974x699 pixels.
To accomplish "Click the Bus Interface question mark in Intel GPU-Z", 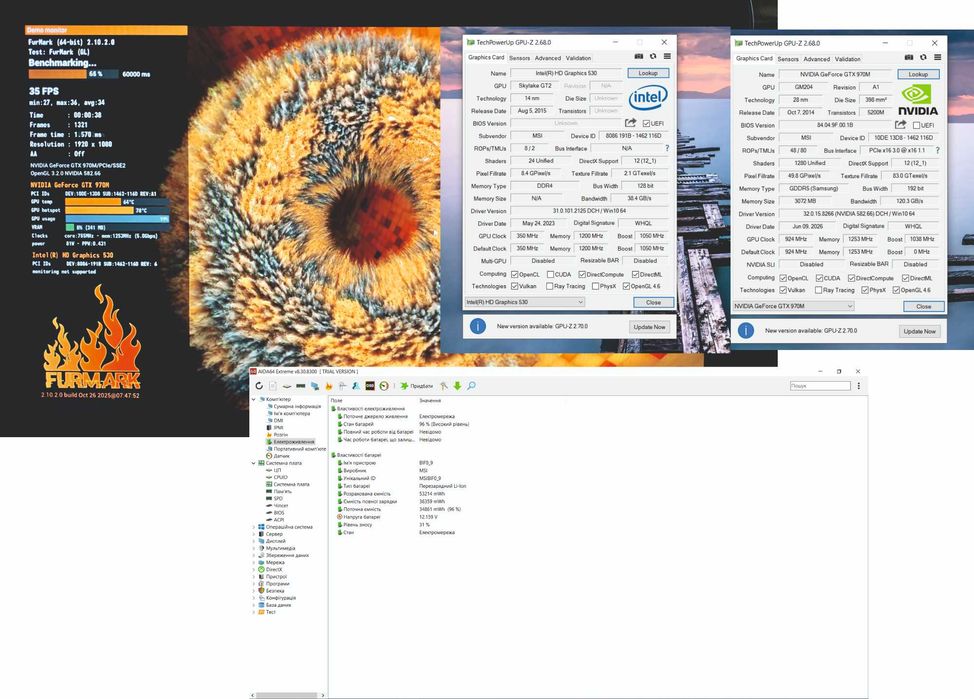I will (x=667, y=148).
